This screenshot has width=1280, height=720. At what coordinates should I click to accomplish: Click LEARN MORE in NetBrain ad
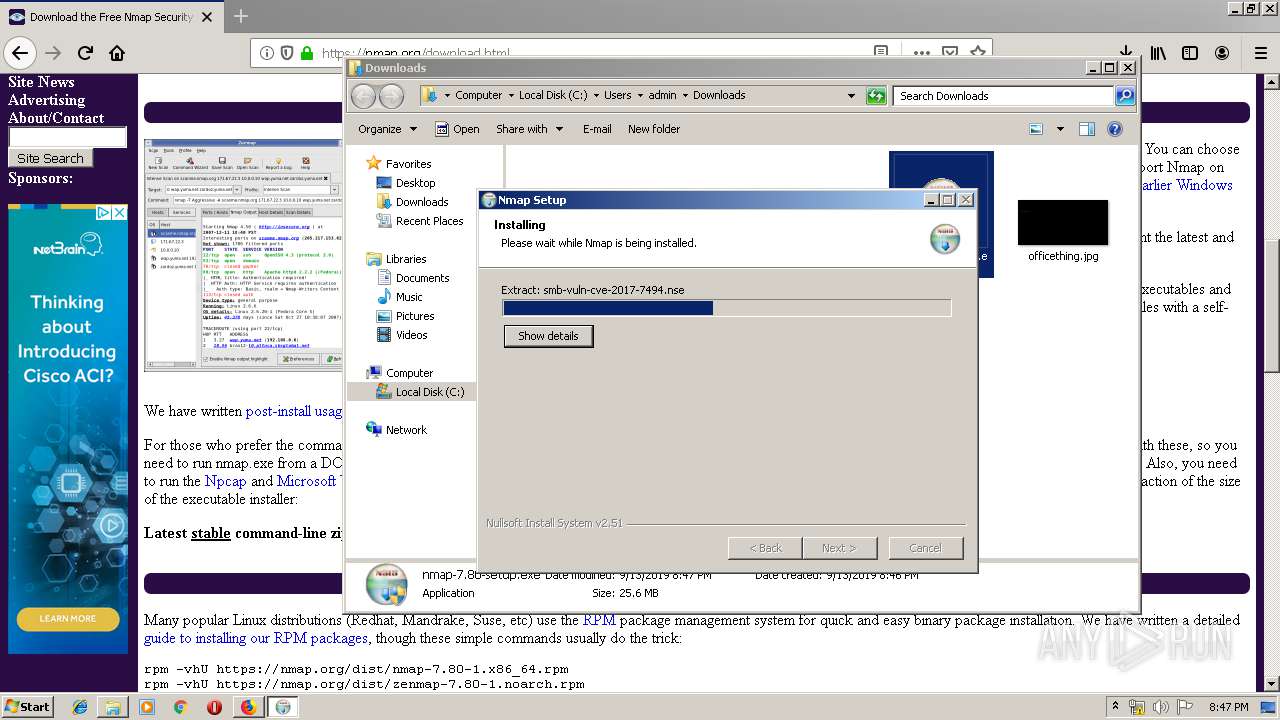pyautogui.click(x=68, y=618)
